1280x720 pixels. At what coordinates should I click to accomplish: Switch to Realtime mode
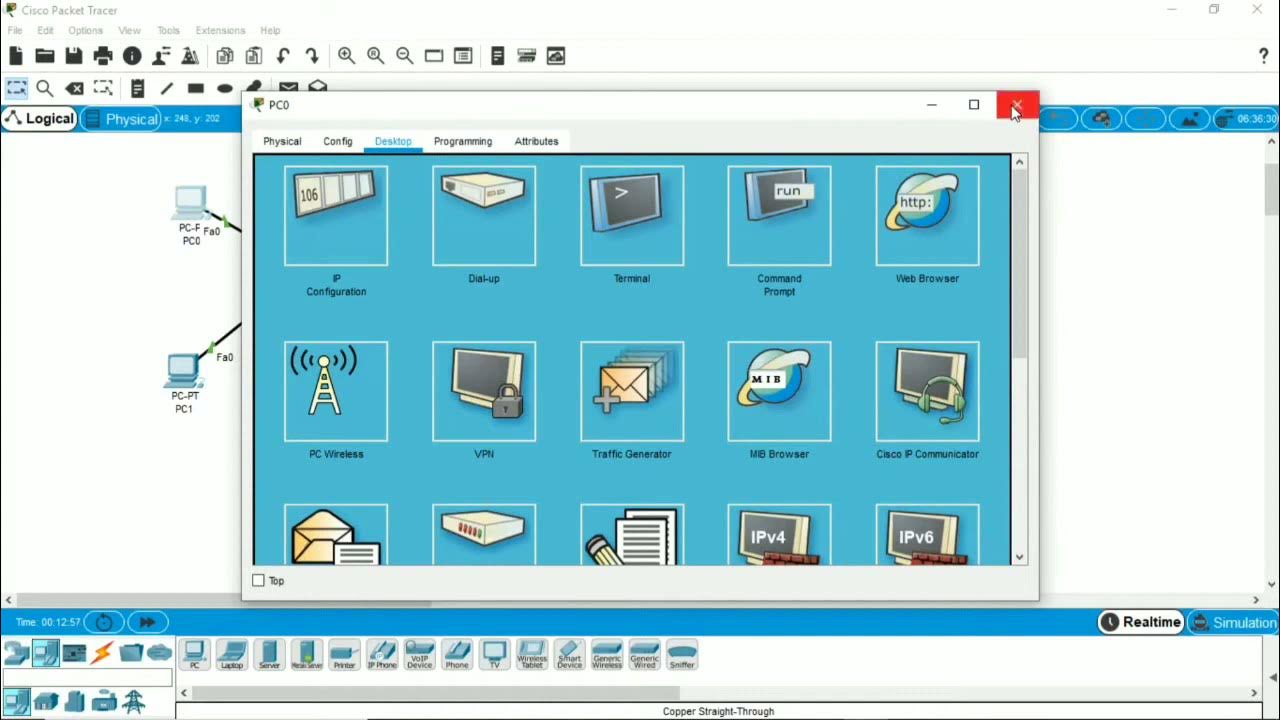(x=1140, y=622)
